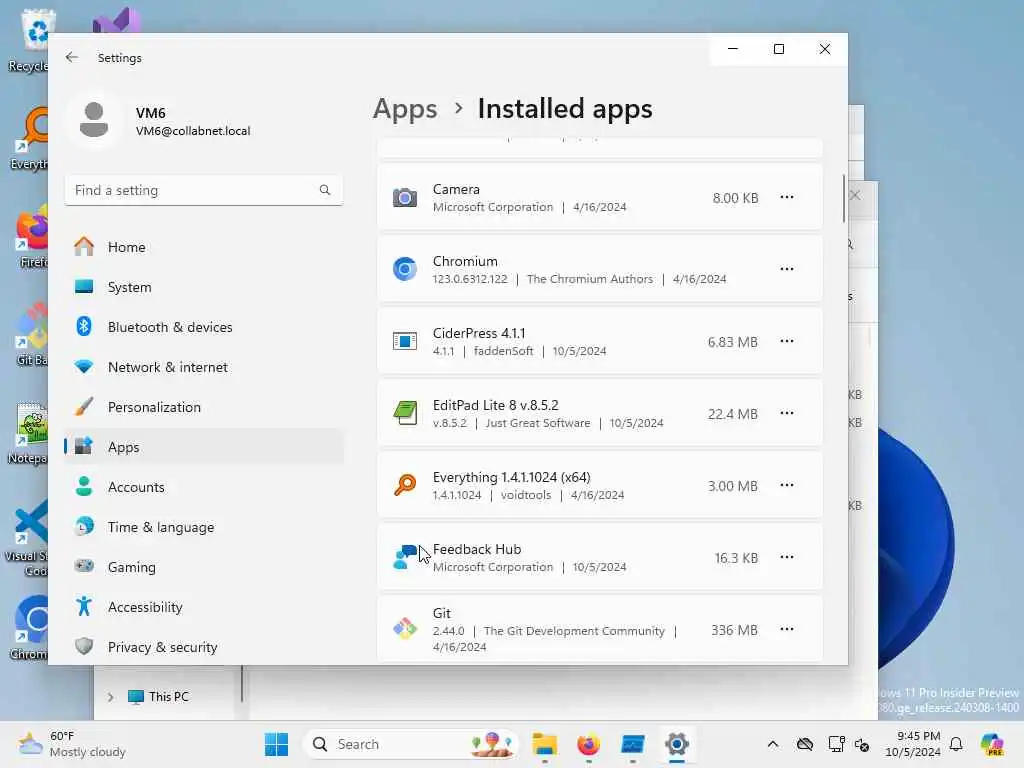This screenshot has width=1024, height=768.
Task: Open Accounts settings
Action: 204,487
